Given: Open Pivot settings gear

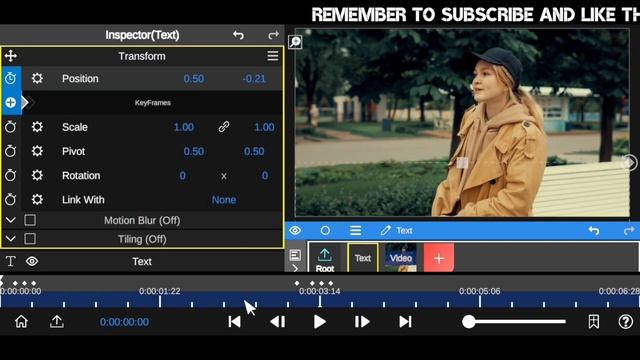Looking at the screenshot, I should (37, 151).
